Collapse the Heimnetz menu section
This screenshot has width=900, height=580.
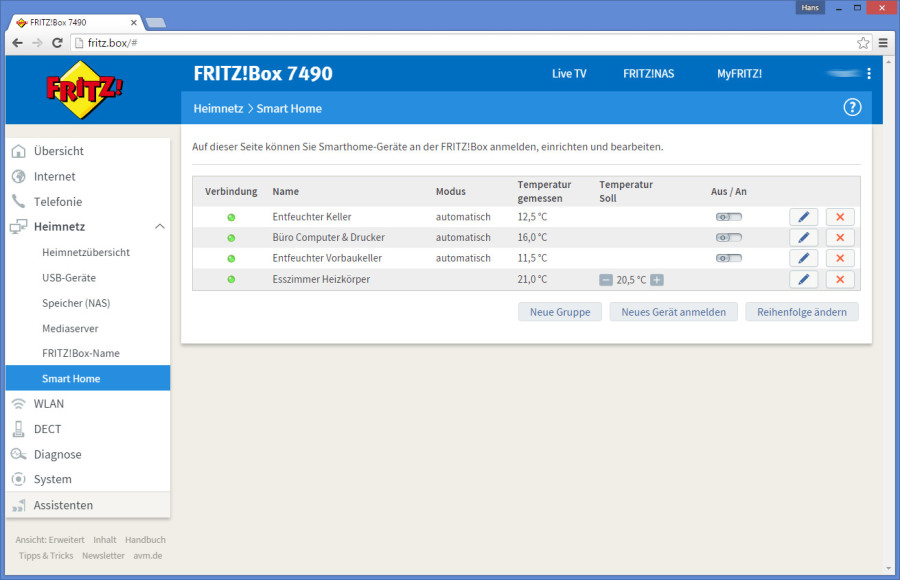coord(159,227)
